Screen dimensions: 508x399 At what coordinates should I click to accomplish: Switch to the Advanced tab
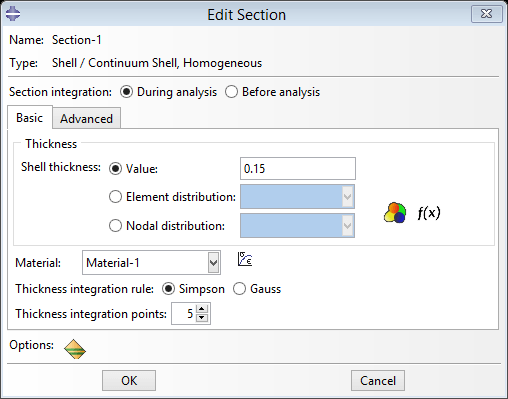pos(86,119)
